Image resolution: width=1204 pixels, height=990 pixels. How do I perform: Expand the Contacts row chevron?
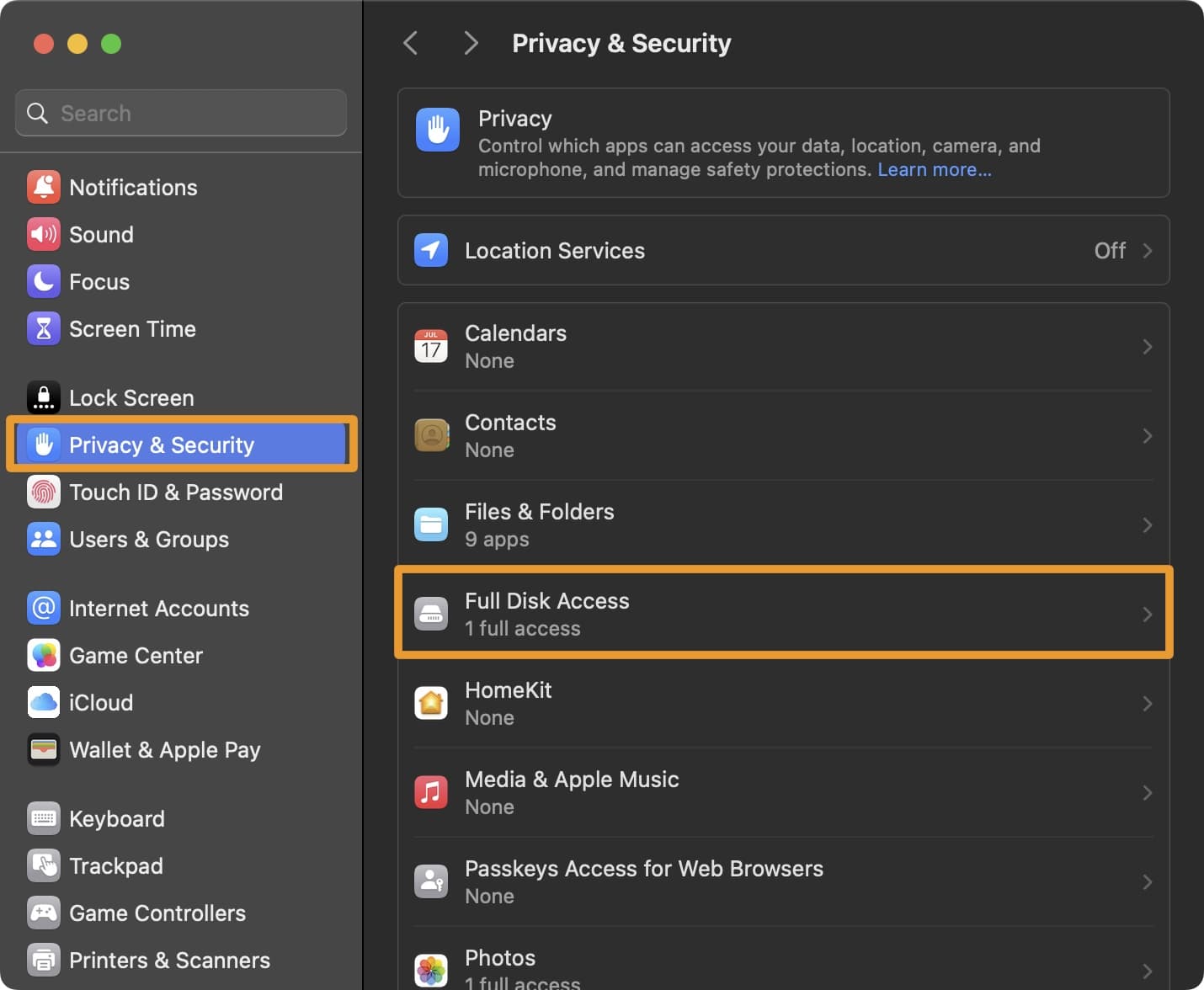tap(1147, 436)
